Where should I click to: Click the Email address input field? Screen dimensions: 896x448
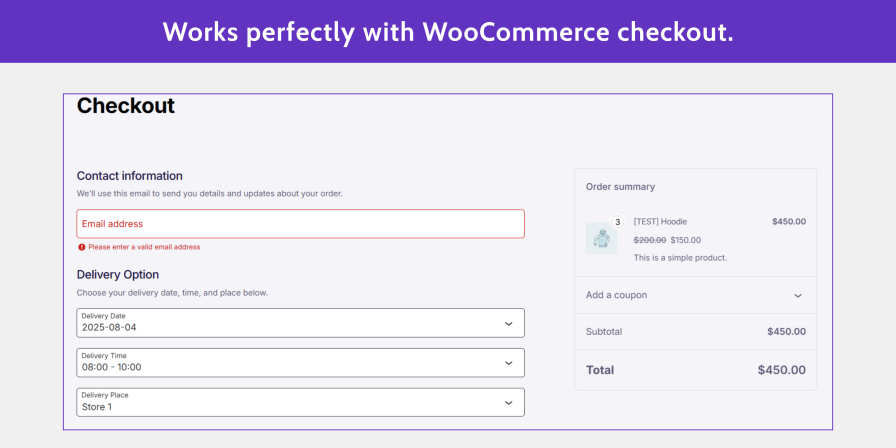pyautogui.click(x=300, y=224)
